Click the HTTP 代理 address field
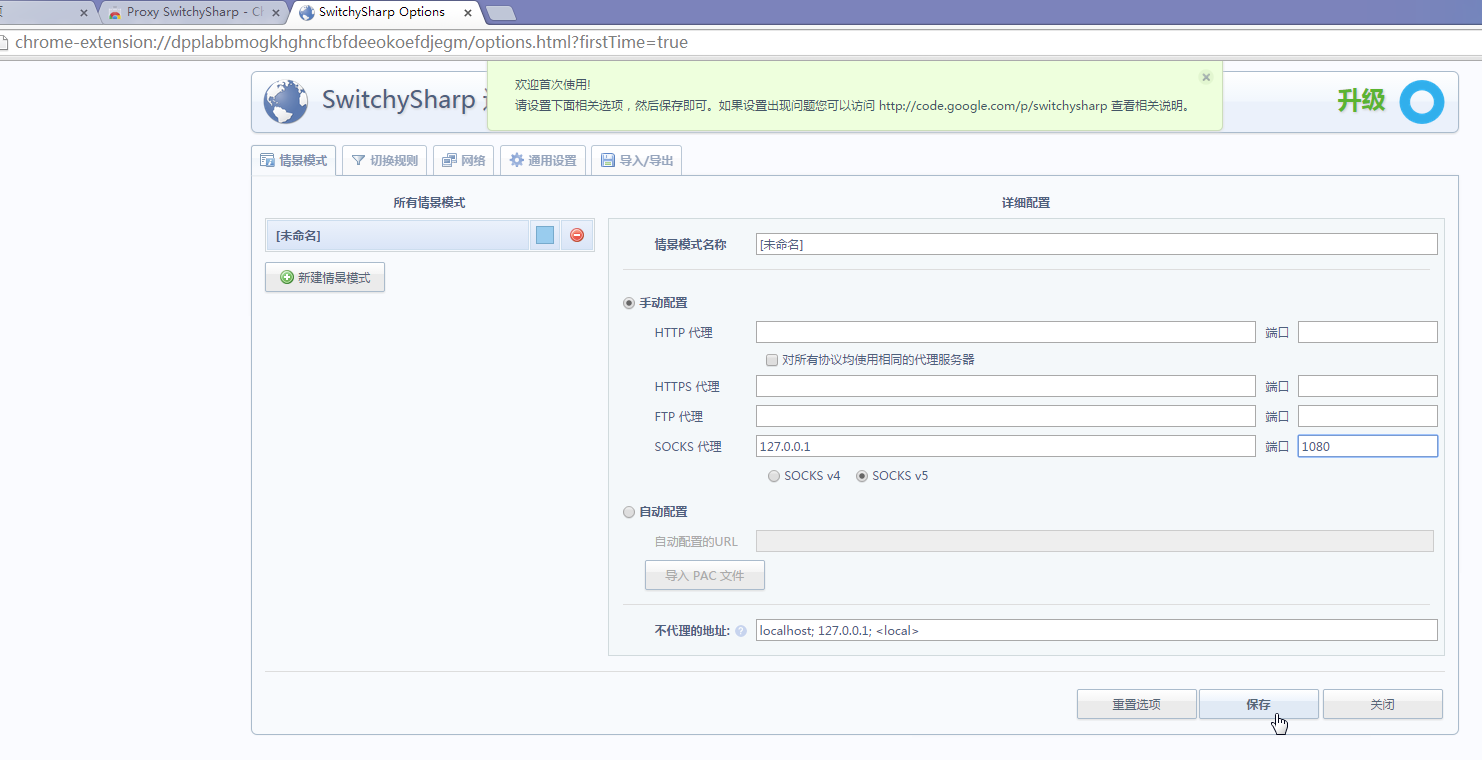 (1006, 333)
